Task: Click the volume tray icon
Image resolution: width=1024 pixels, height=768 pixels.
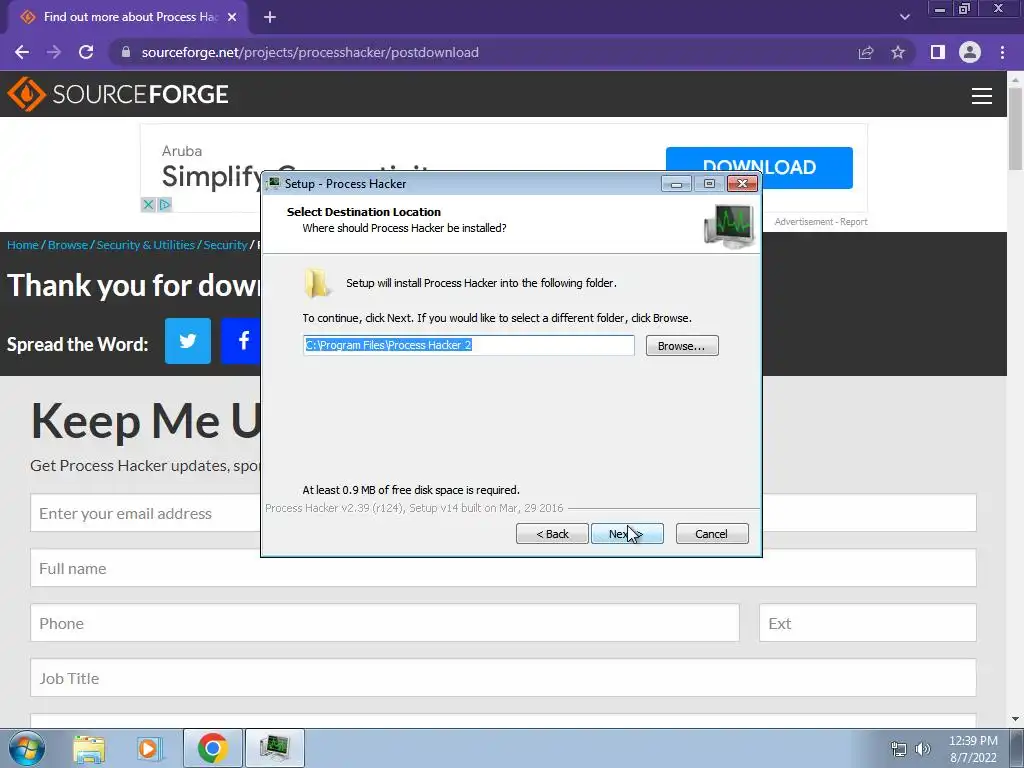Action: coord(922,749)
